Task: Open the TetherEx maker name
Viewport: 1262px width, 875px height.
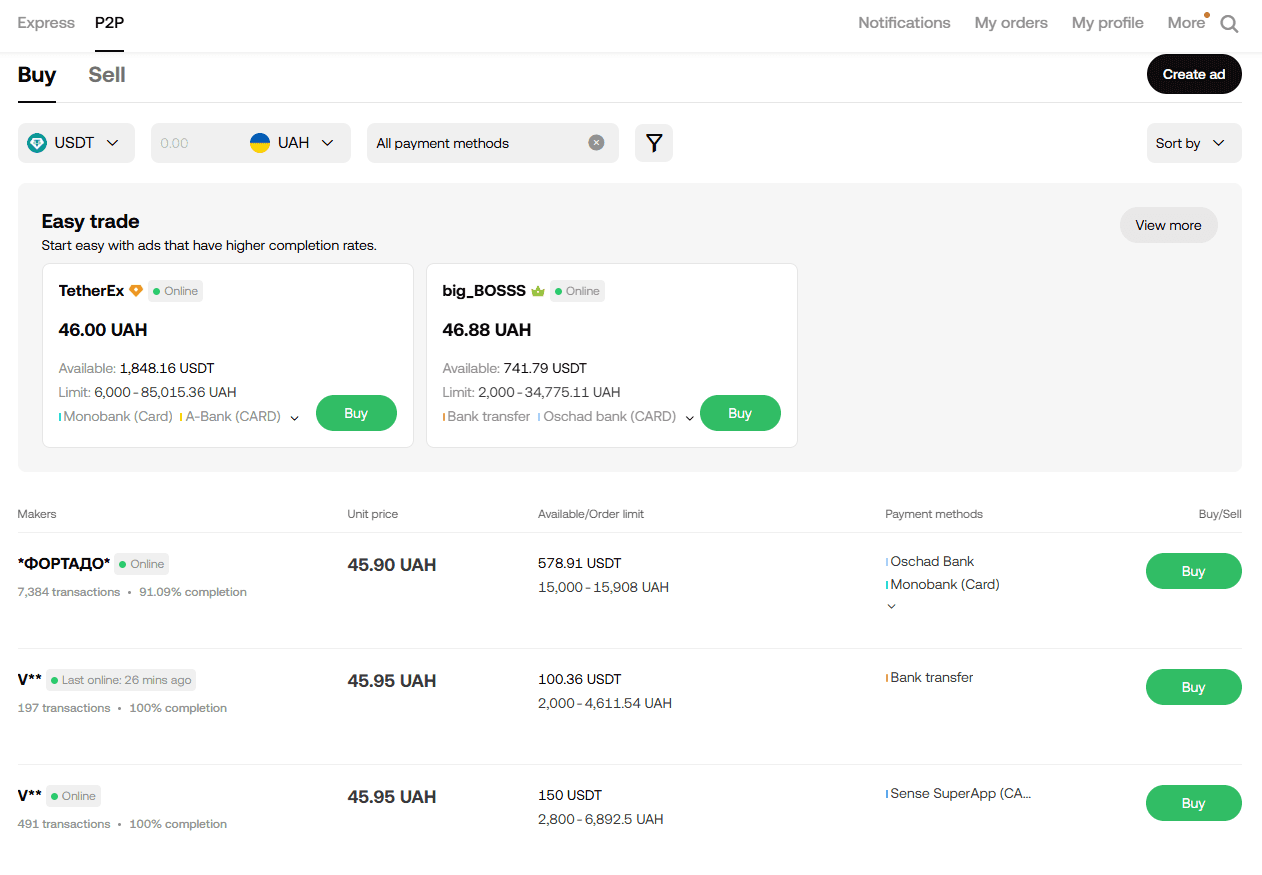Action: (91, 291)
